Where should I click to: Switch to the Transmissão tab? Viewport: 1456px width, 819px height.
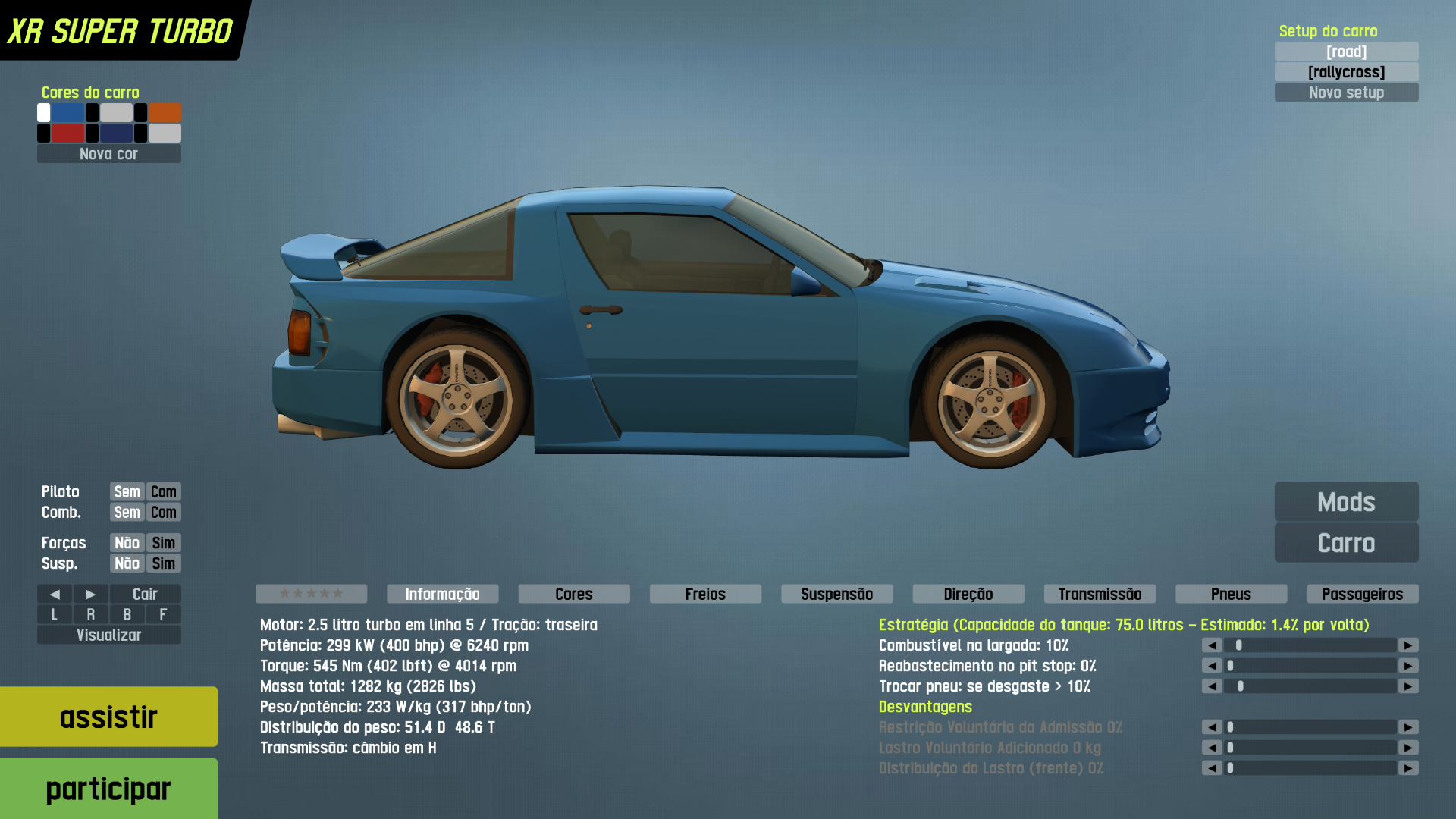pos(1100,594)
